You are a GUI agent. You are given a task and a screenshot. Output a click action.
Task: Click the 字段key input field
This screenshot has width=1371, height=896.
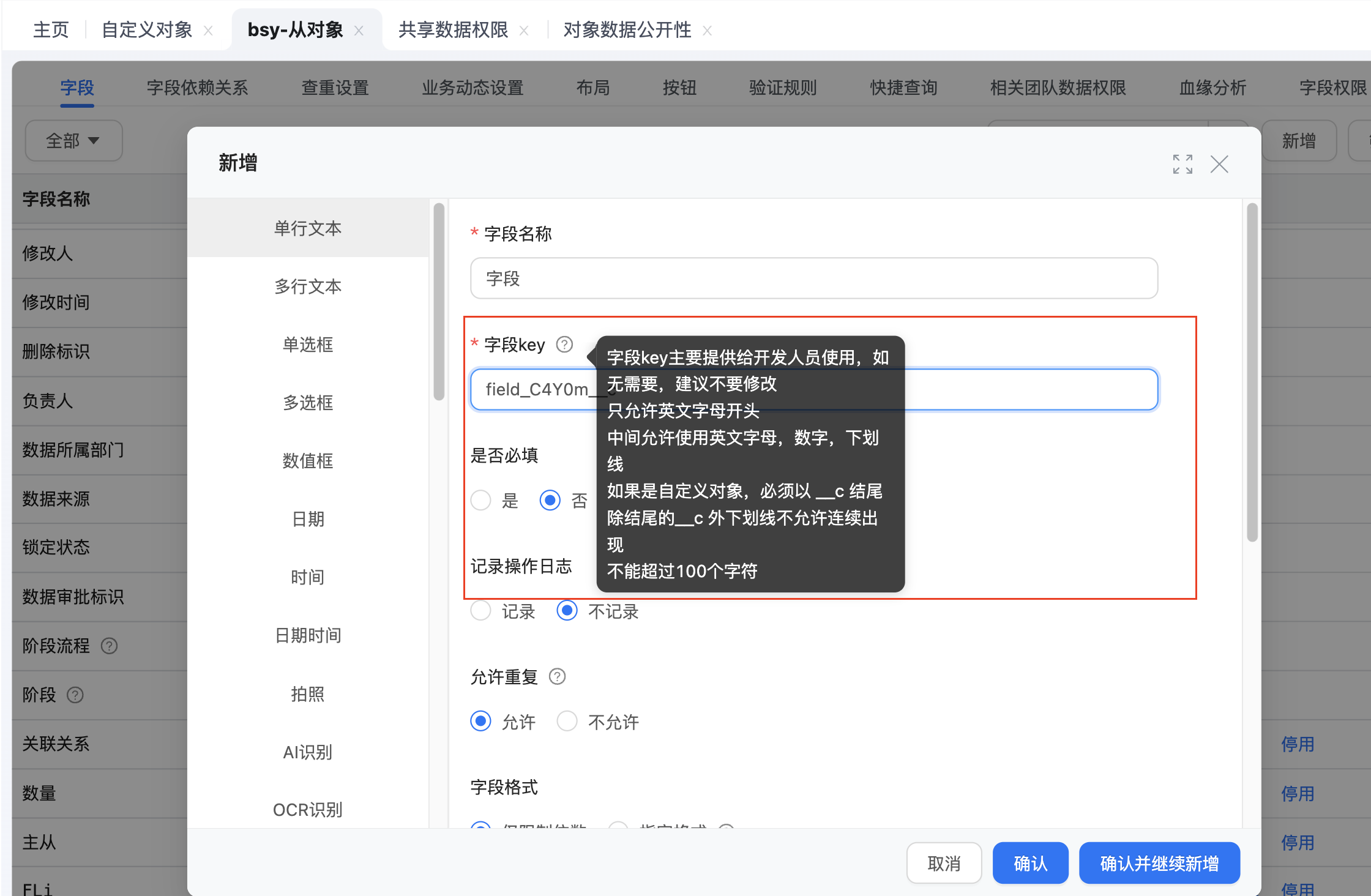point(814,389)
